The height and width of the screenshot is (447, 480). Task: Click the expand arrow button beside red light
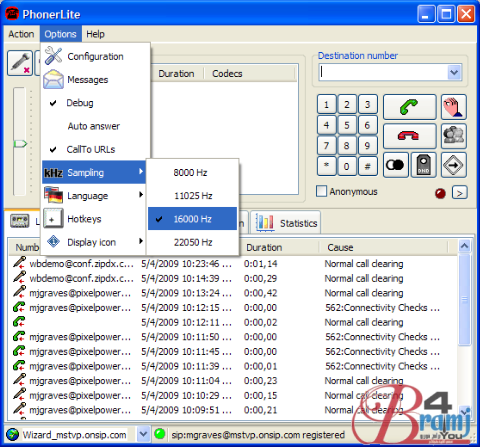[x=460, y=193]
